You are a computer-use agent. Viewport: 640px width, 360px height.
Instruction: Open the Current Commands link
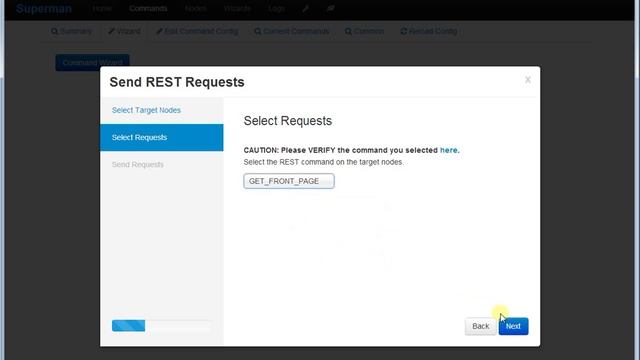pyautogui.click(x=291, y=31)
